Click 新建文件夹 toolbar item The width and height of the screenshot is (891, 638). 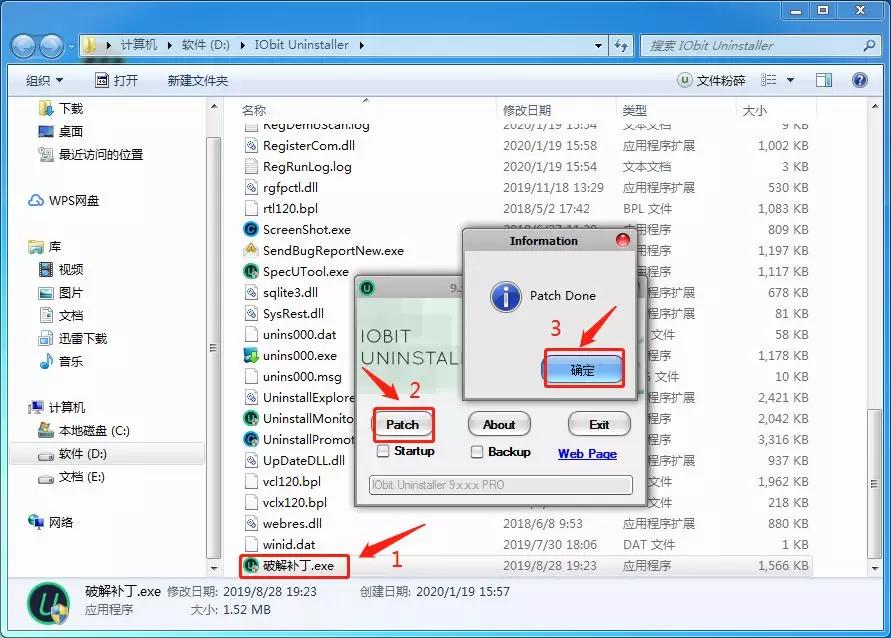pos(198,80)
